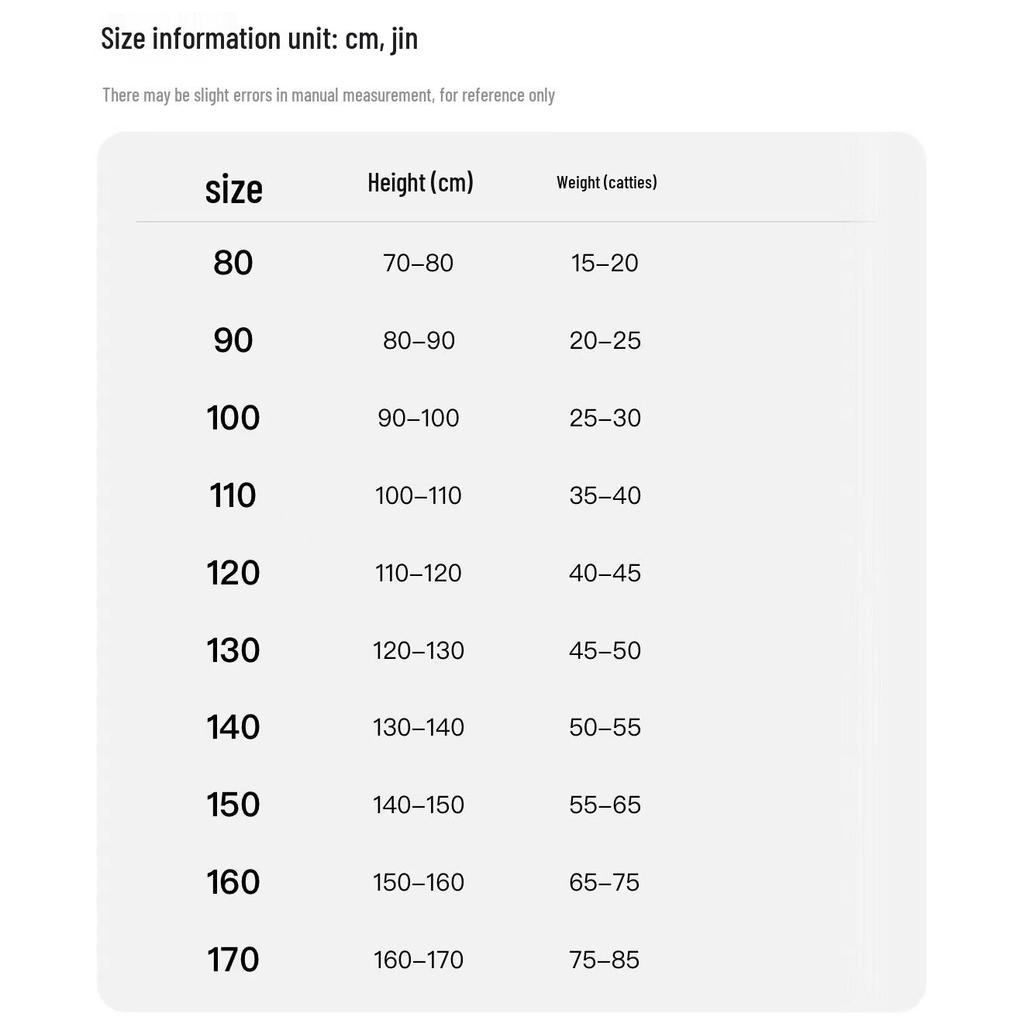Choose the bold size 110 row label
The image size is (1024, 1024).
[x=233, y=495]
